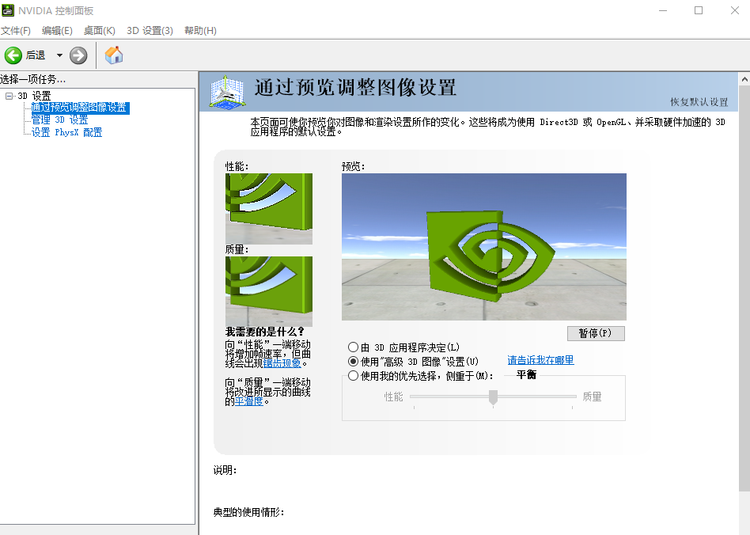The image size is (750, 535).
Task: Click the 平衡 slider value label
Action: pos(526,374)
